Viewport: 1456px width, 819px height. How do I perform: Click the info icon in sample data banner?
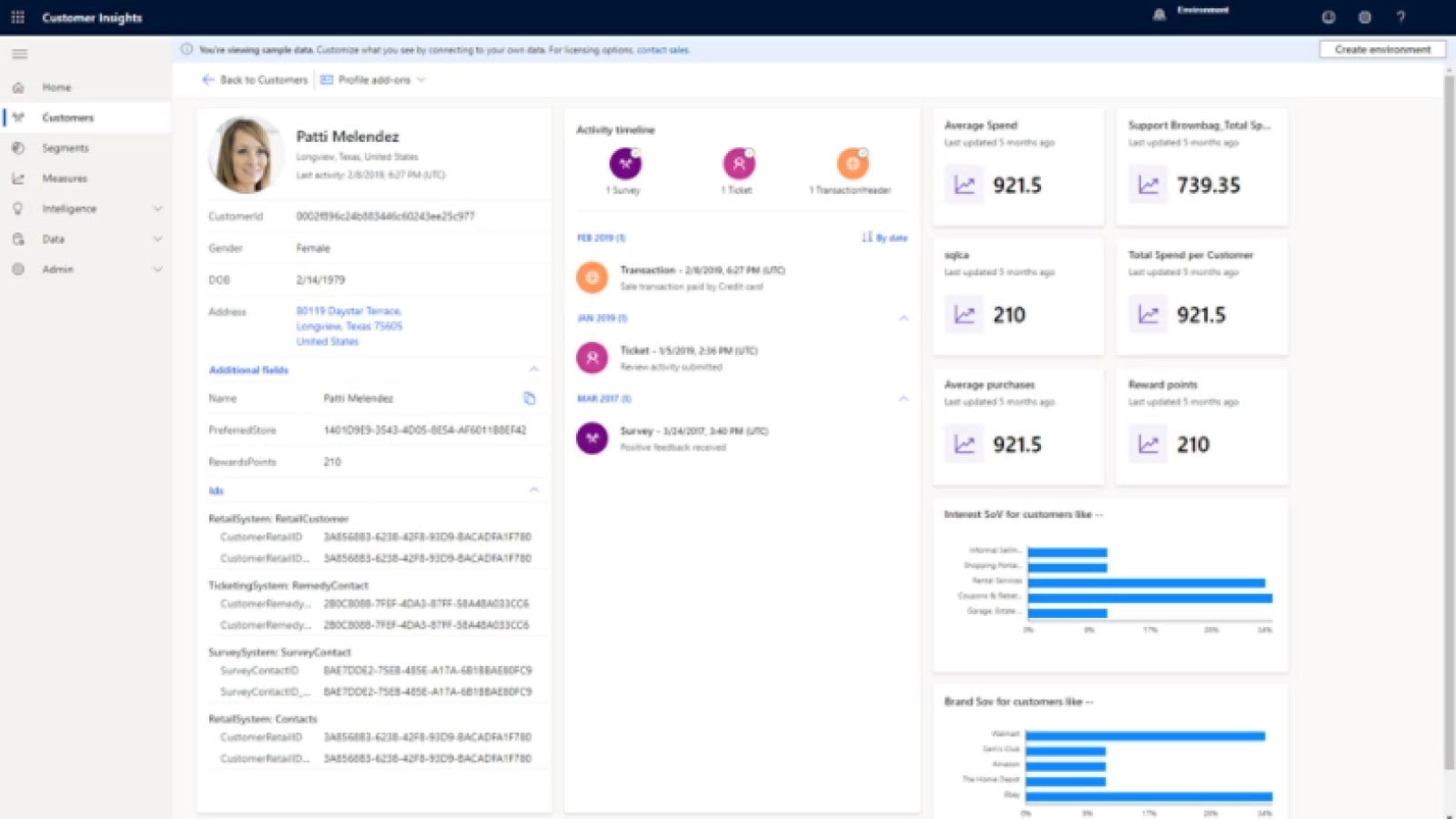click(187, 50)
